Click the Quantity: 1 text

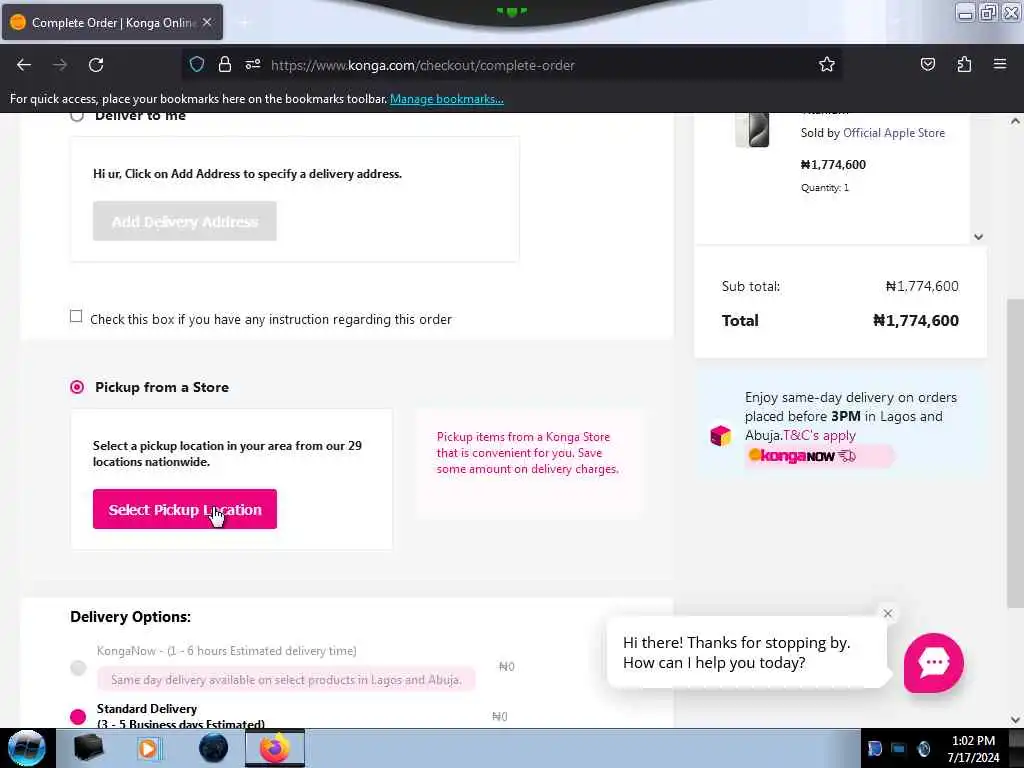(825, 187)
